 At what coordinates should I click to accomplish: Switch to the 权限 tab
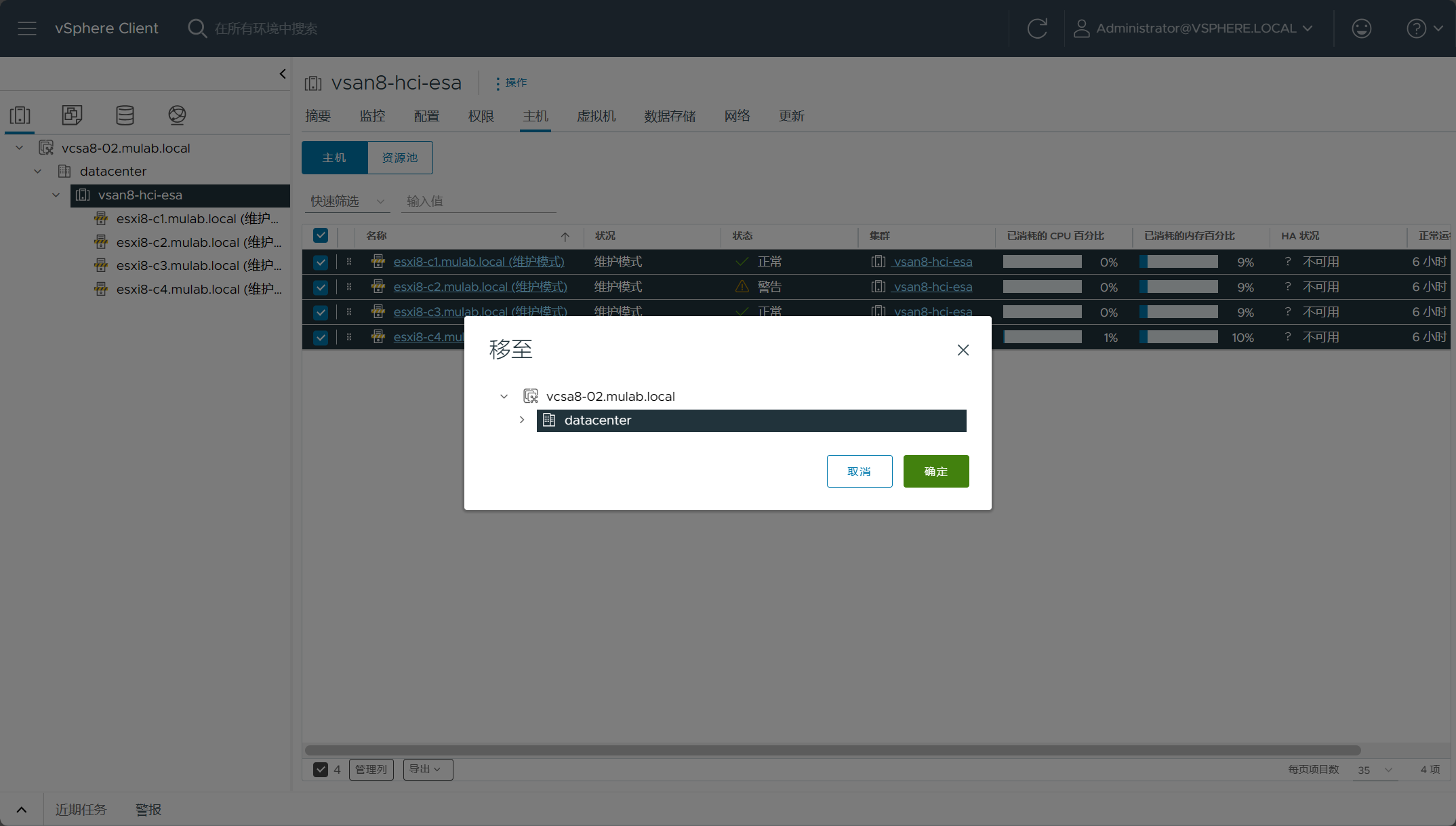pos(481,116)
